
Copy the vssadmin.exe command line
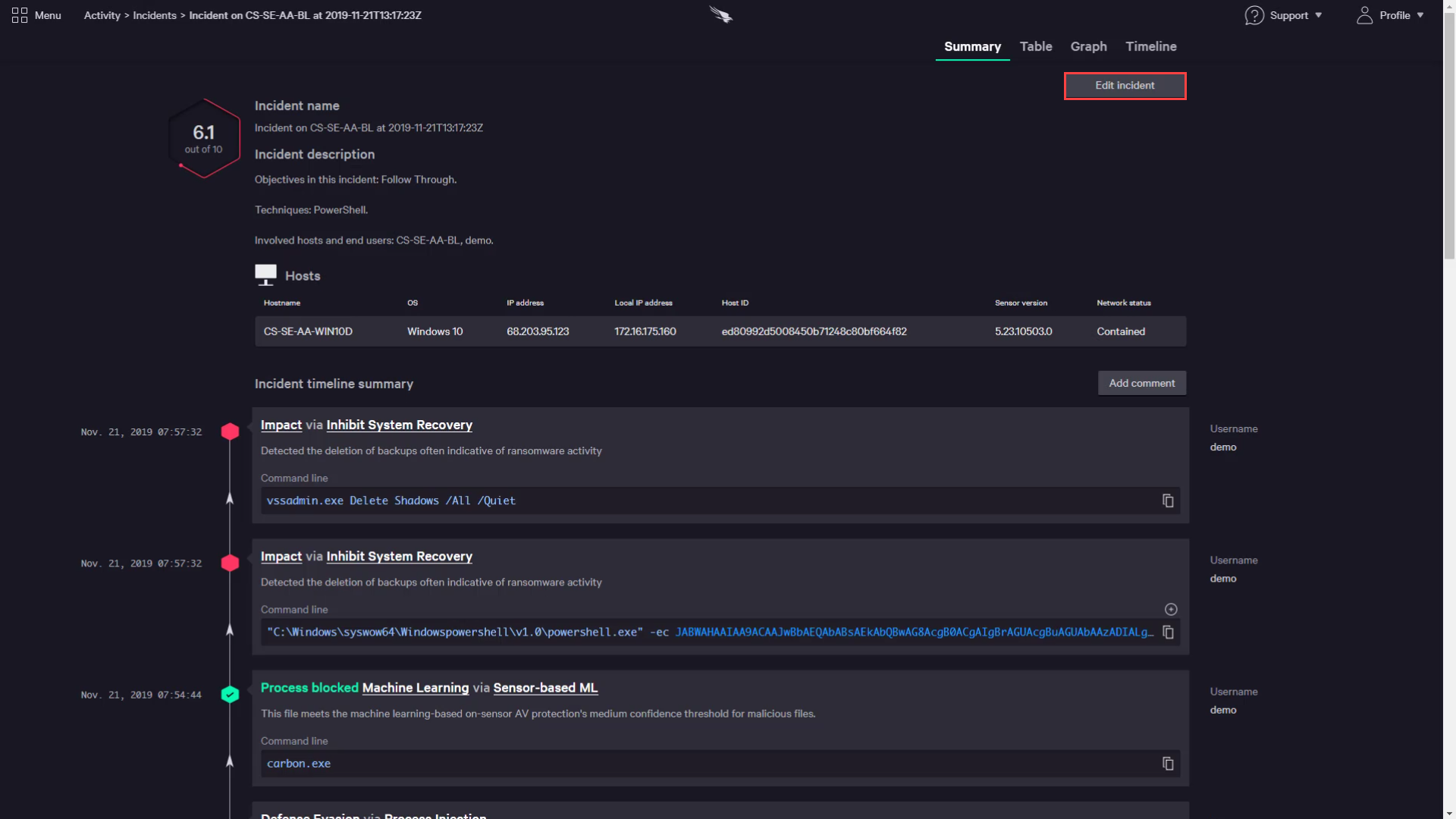click(x=1168, y=500)
